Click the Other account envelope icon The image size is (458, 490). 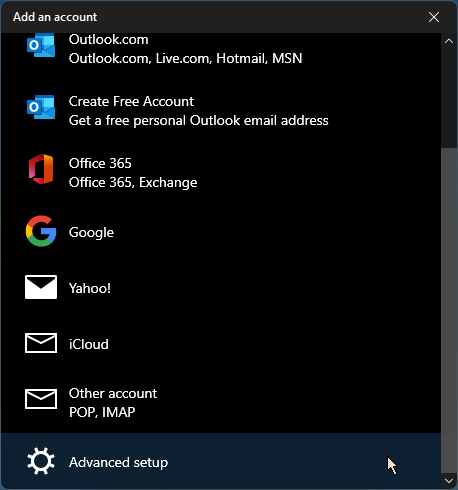pyautogui.click(x=41, y=399)
